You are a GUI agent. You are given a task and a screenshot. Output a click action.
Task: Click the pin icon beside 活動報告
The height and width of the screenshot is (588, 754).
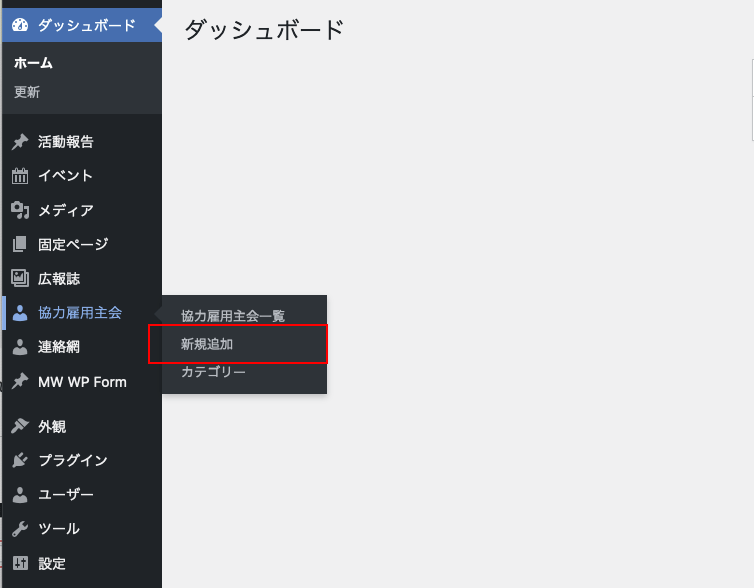pos(20,141)
